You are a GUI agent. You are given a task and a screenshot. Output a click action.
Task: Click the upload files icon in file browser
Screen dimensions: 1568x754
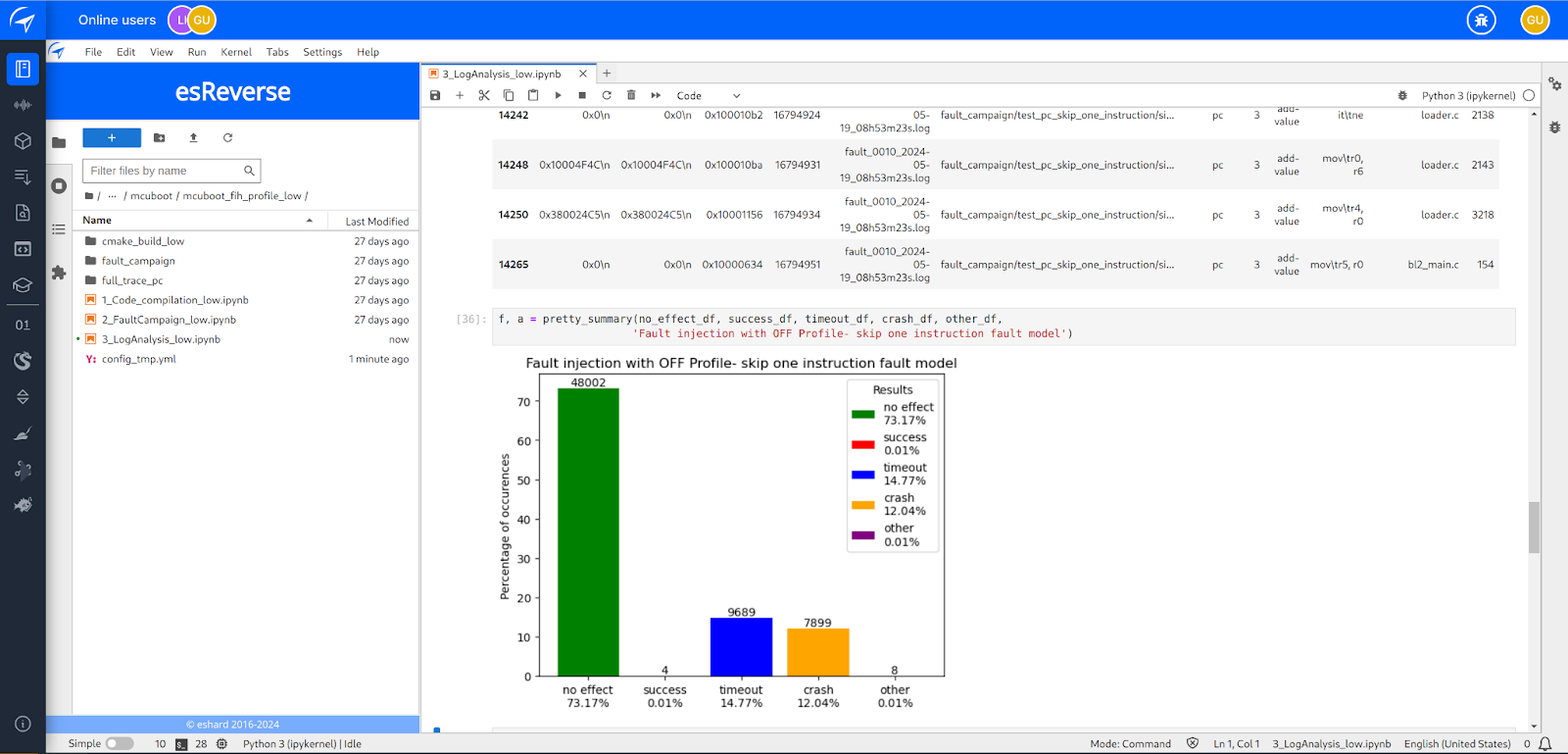tap(193, 138)
